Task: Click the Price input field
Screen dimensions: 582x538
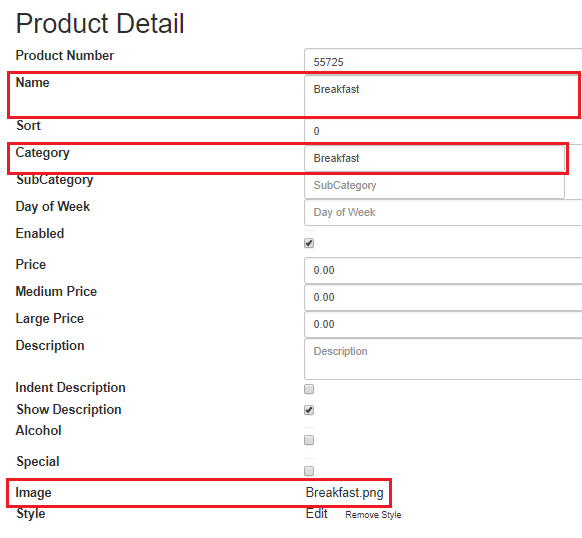Action: (443, 270)
